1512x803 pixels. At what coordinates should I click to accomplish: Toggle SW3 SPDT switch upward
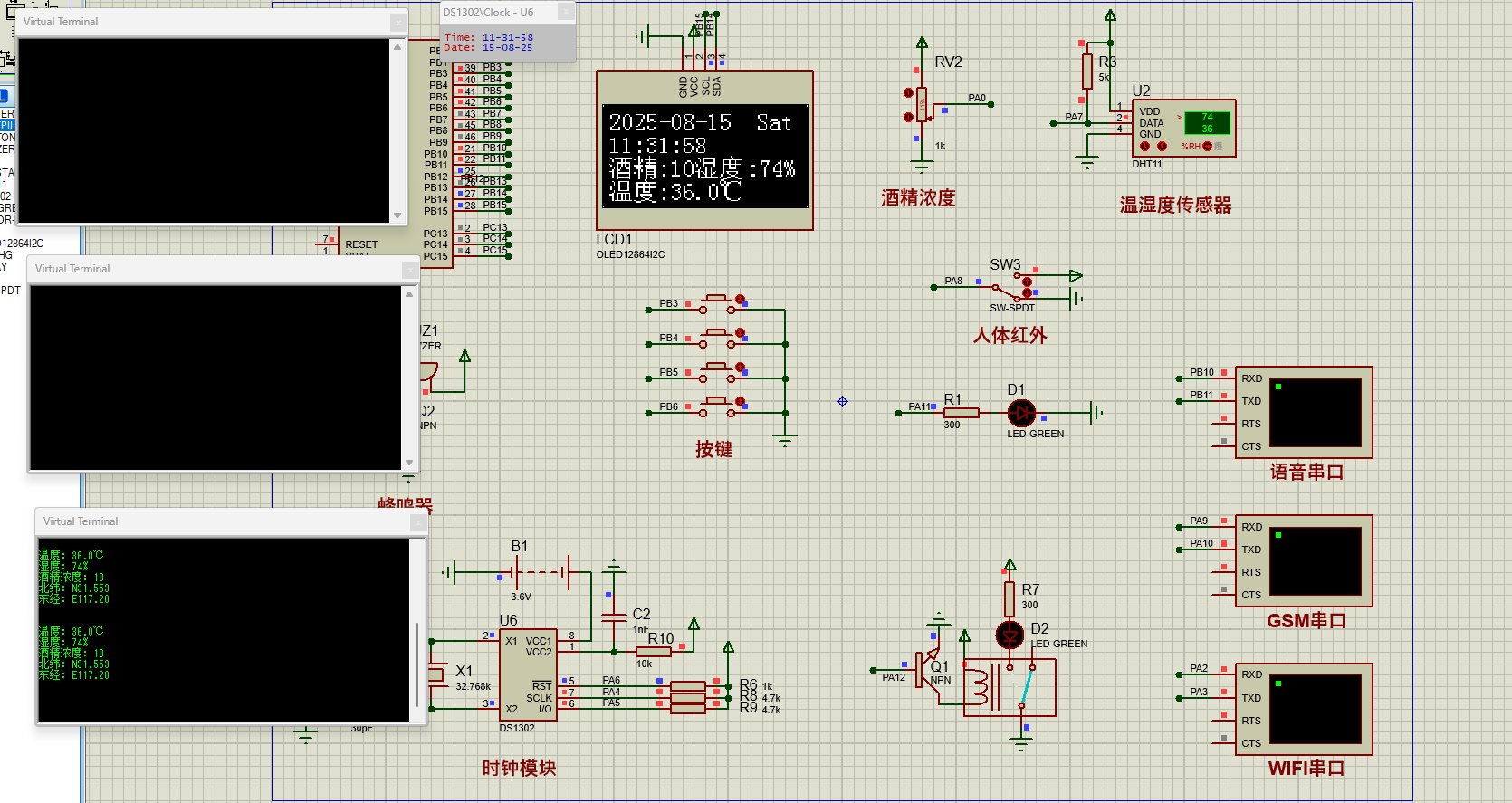pyautogui.click(x=1027, y=282)
